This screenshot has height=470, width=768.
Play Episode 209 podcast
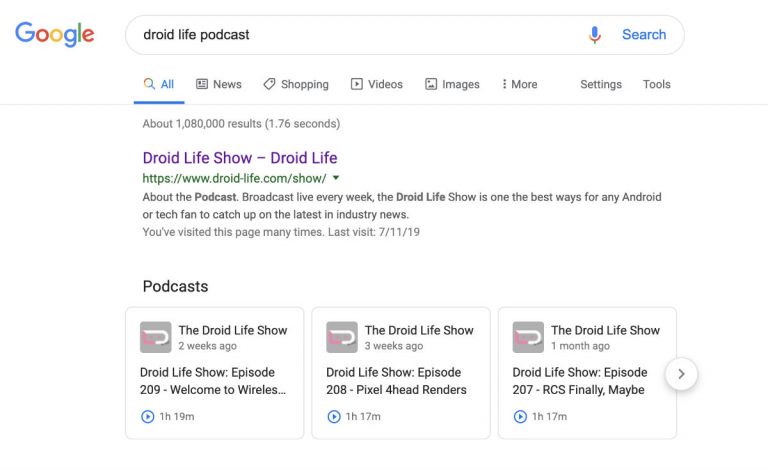pyautogui.click(x=148, y=416)
